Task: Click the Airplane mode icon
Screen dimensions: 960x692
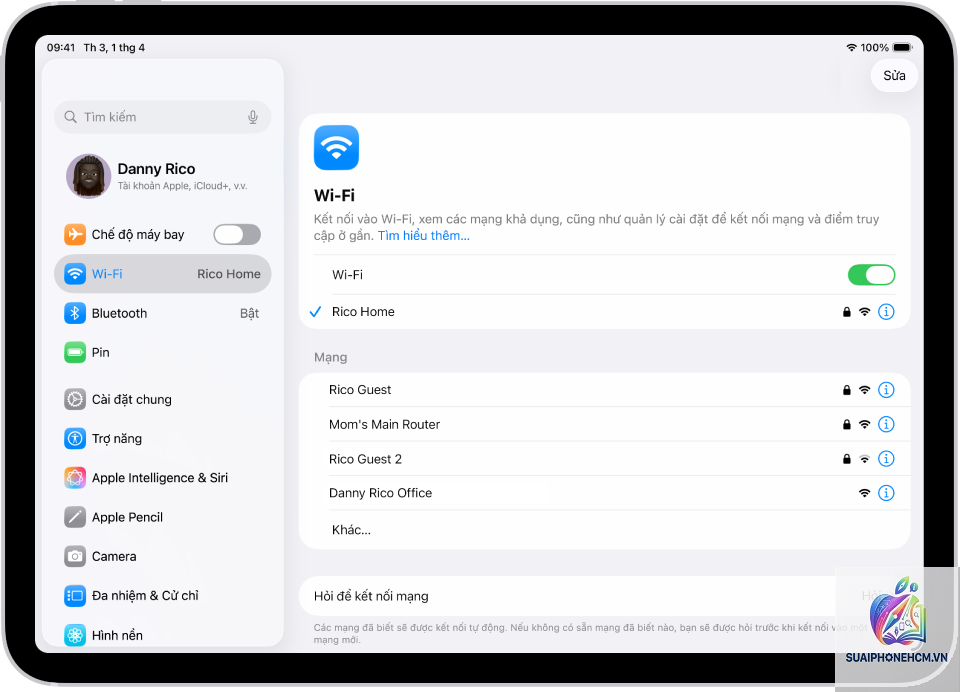Action: point(75,235)
